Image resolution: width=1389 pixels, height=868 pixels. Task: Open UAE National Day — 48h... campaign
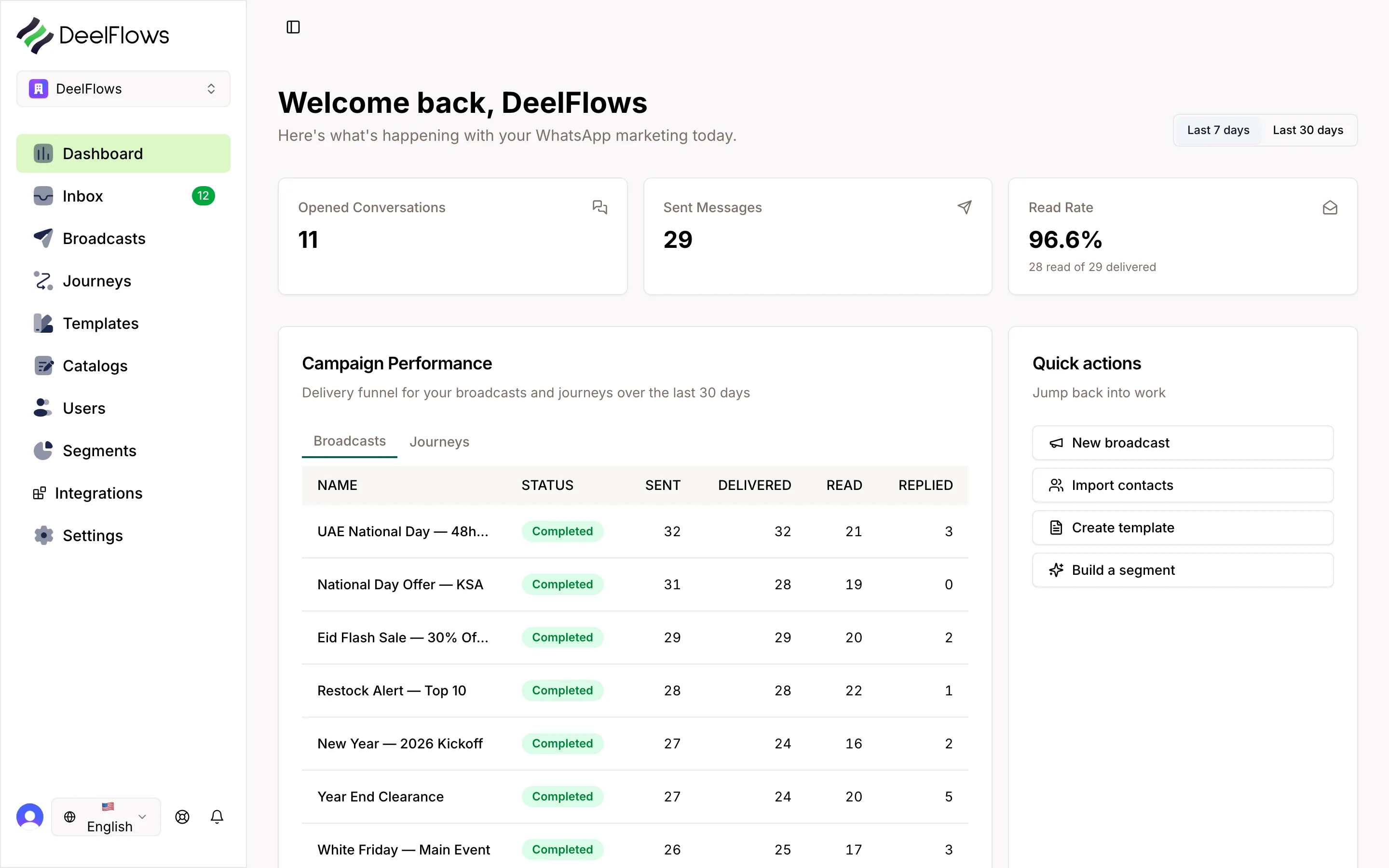pyautogui.click(x=635, y=531)
